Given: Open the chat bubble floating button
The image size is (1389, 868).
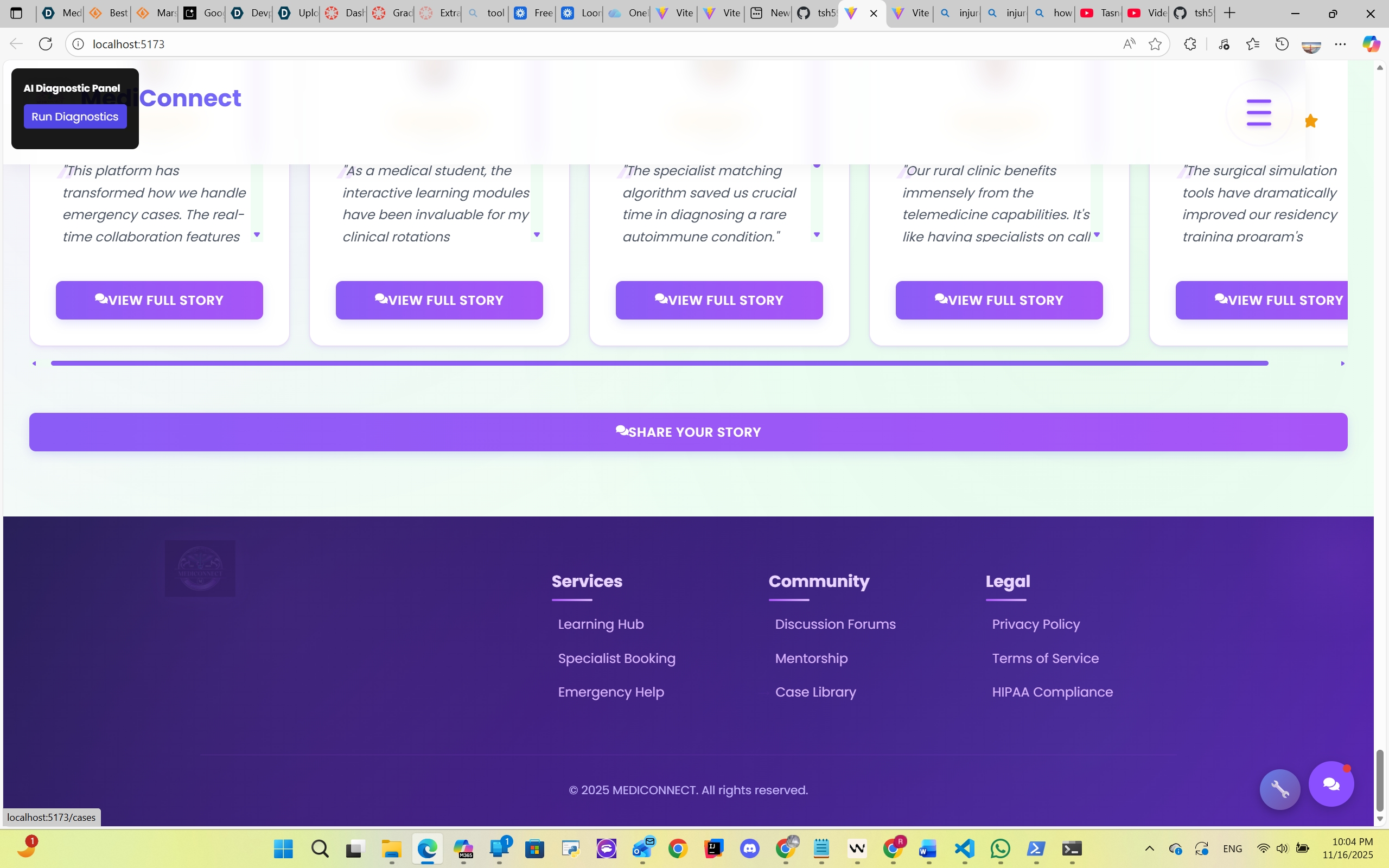Looking at the screenshot, I should tap(1330, 784).
